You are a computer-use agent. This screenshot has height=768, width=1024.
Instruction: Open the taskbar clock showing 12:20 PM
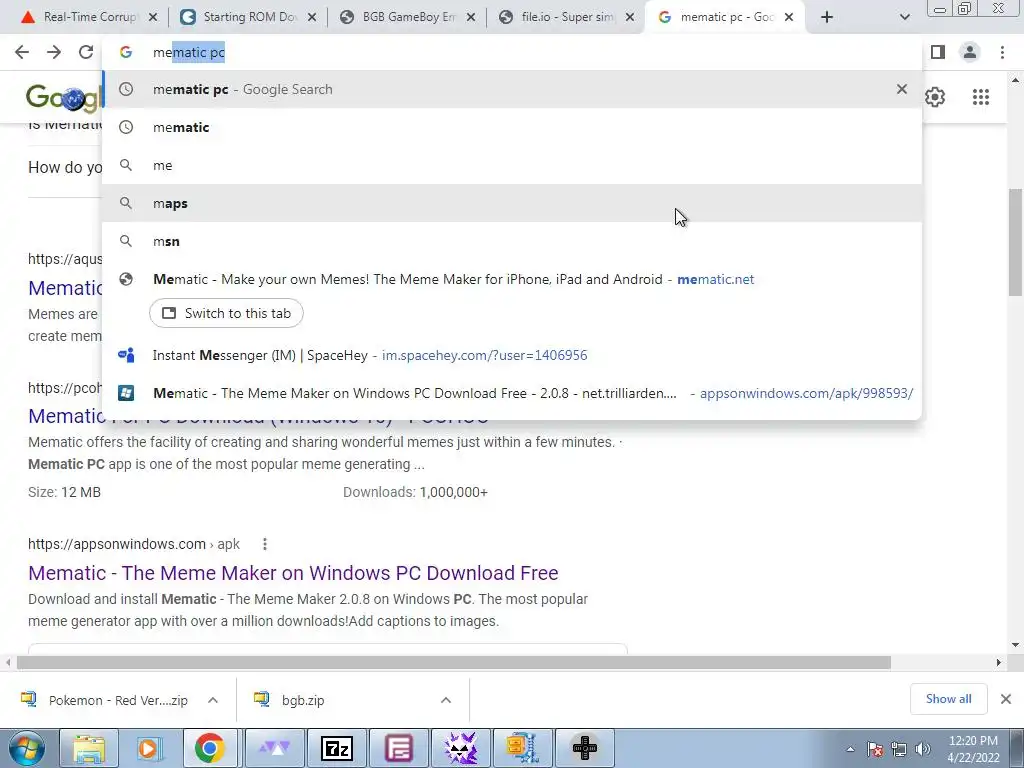tap(973, 749)
